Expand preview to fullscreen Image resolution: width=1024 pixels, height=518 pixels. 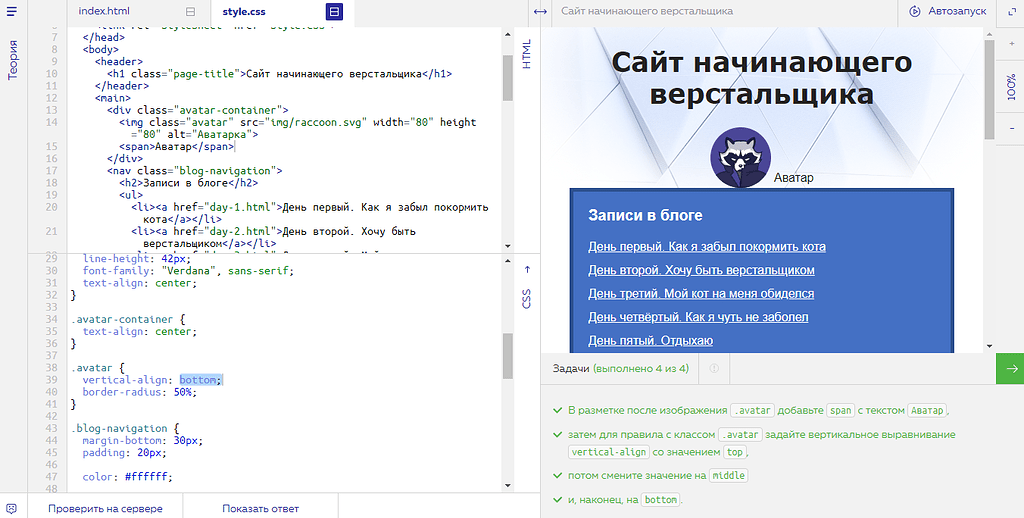click(x=1010, y=11)
